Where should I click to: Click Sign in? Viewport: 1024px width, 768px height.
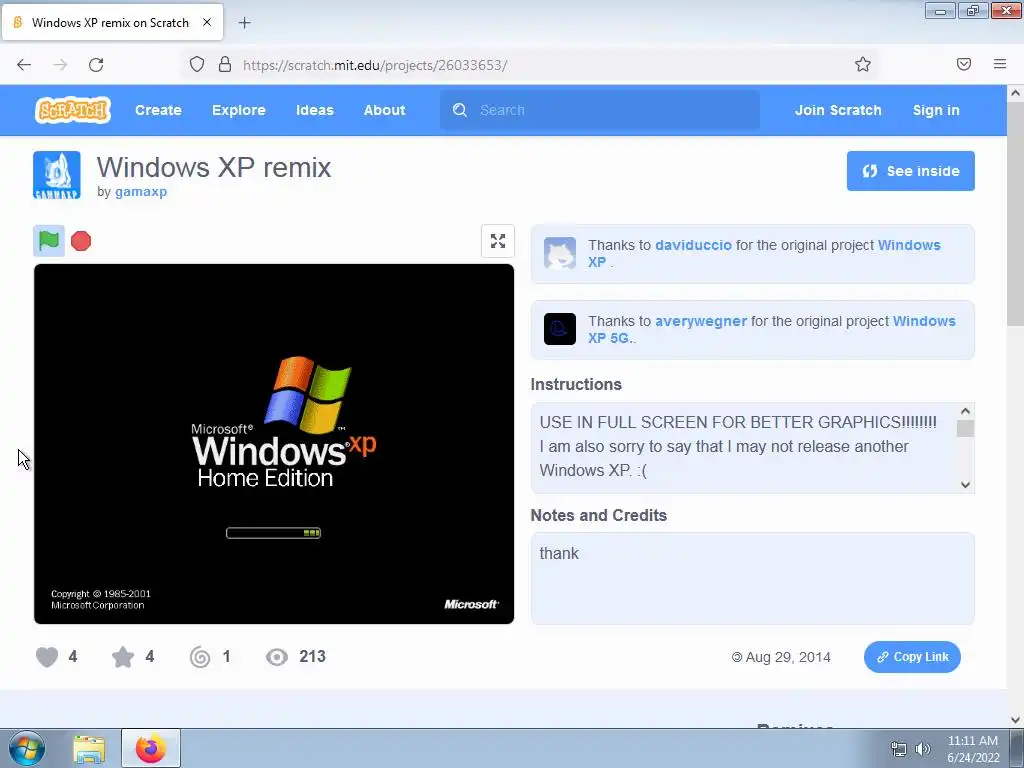[936, 110]
